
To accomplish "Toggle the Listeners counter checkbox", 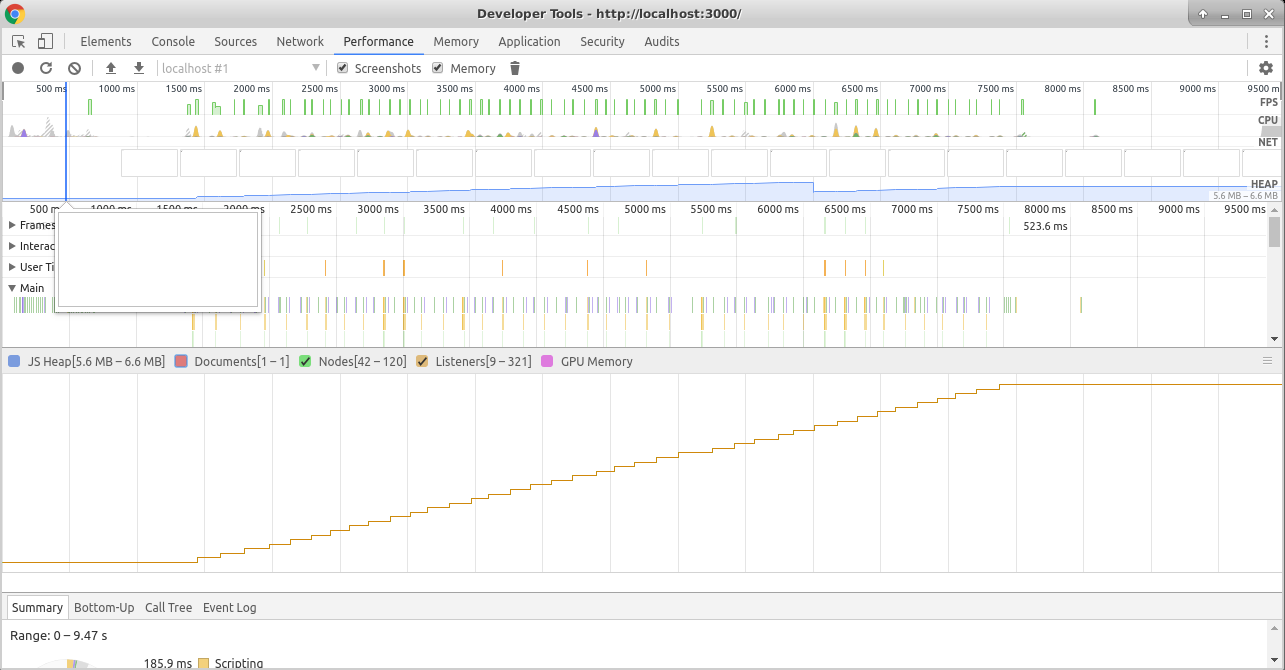I will (x=422, y=361).
